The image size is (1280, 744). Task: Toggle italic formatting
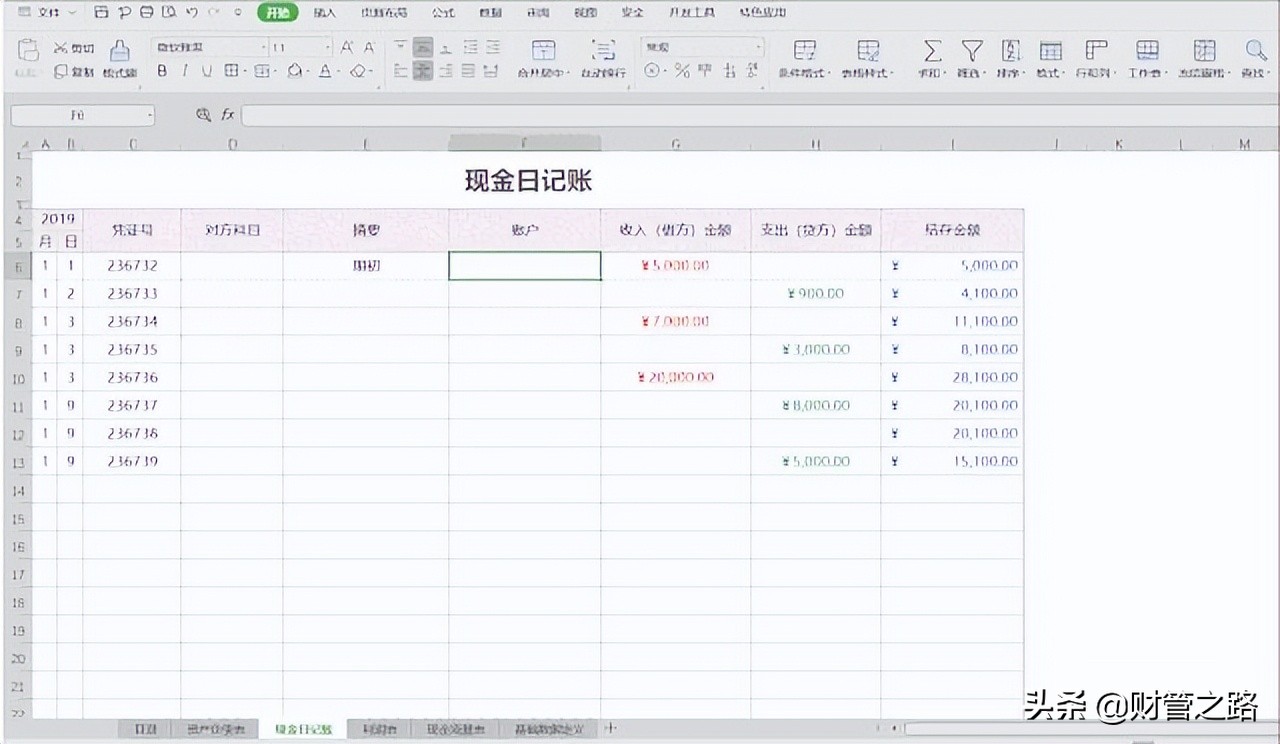click(x=183, y=70)
